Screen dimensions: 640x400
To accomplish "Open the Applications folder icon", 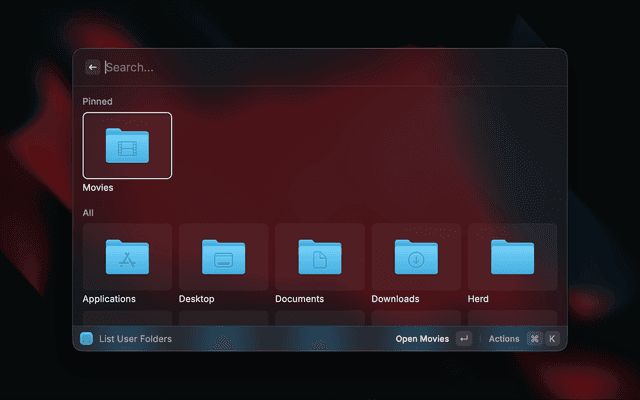I will 127,257.
